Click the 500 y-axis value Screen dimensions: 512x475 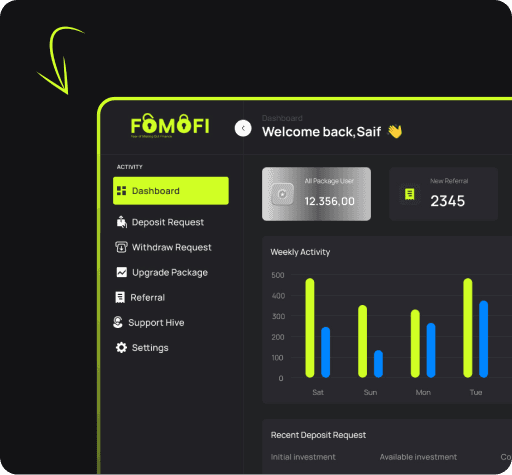(x=278, y=275)
